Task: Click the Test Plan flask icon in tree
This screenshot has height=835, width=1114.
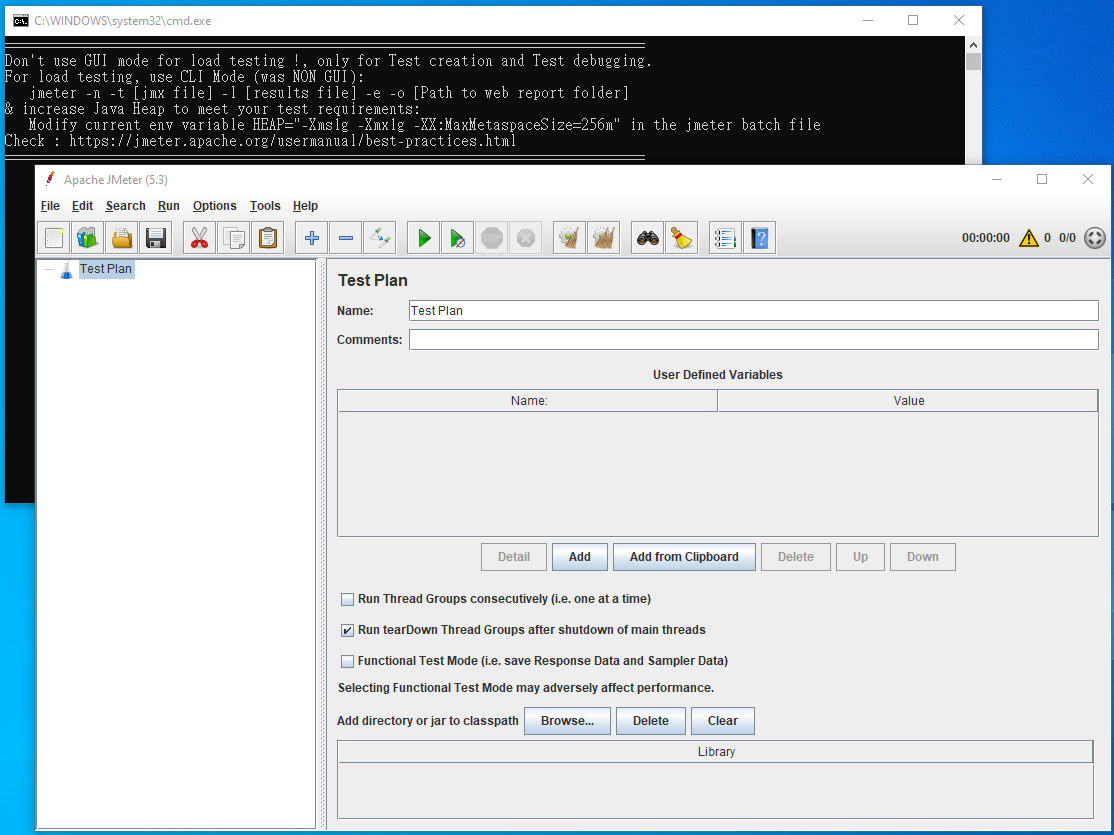Action: 67,270
